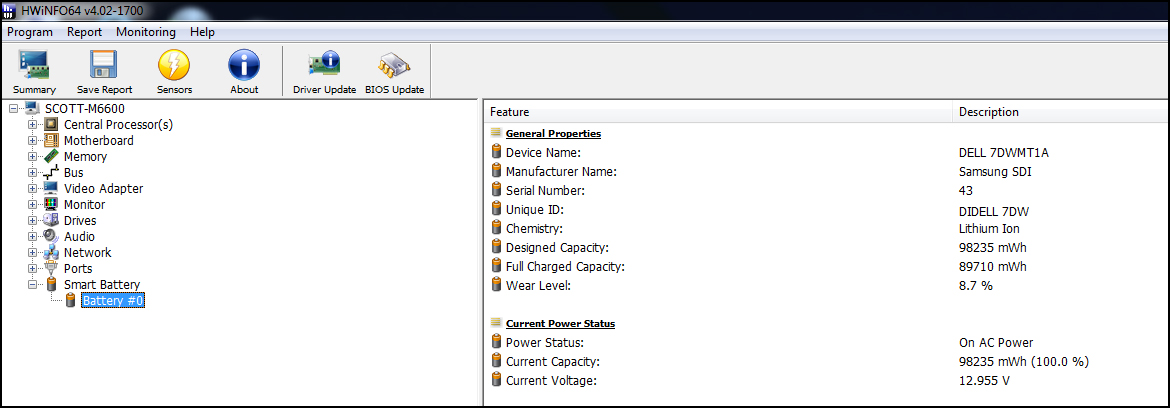The width and height of the screenshot is (1170, 408).
Task: Click the Central Processor(s) chip icon
Action: 51,125
